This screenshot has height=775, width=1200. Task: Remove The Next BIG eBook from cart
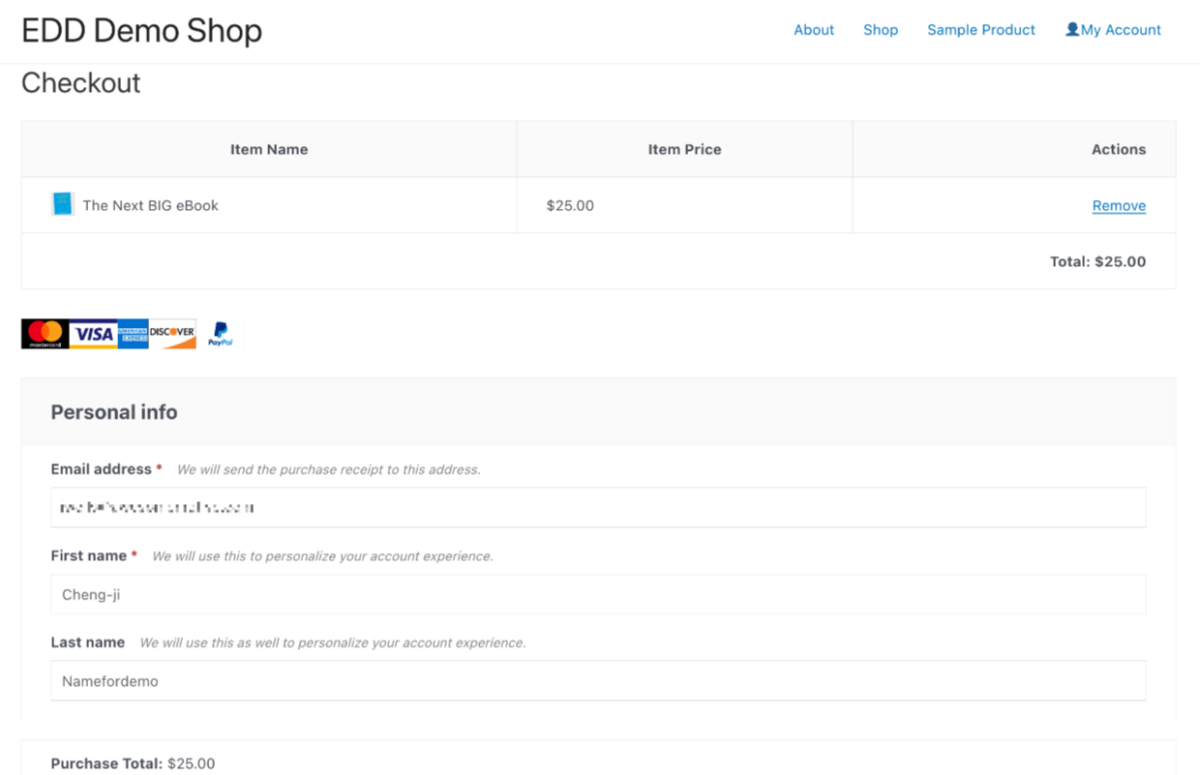tap(1118, 205)
